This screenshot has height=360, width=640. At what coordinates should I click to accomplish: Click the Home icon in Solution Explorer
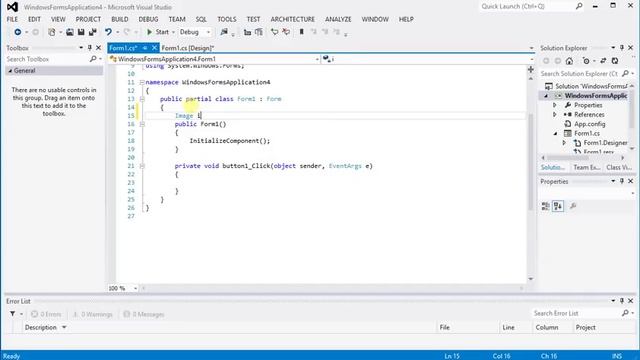[x=569, y=61]
